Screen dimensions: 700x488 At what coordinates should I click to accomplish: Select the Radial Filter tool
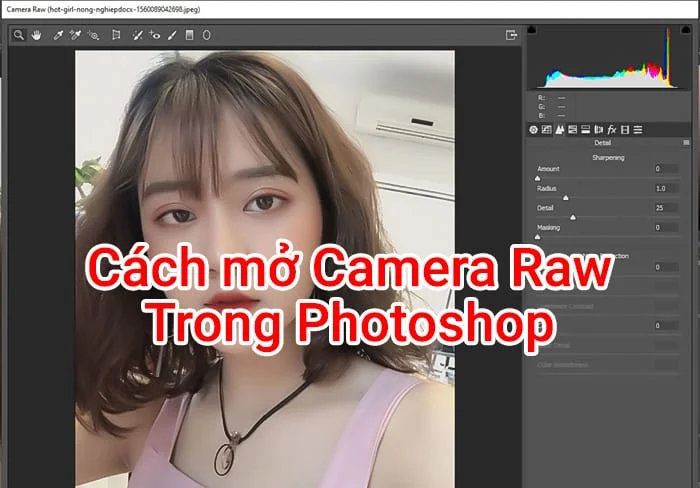click(x=206, y=35)
